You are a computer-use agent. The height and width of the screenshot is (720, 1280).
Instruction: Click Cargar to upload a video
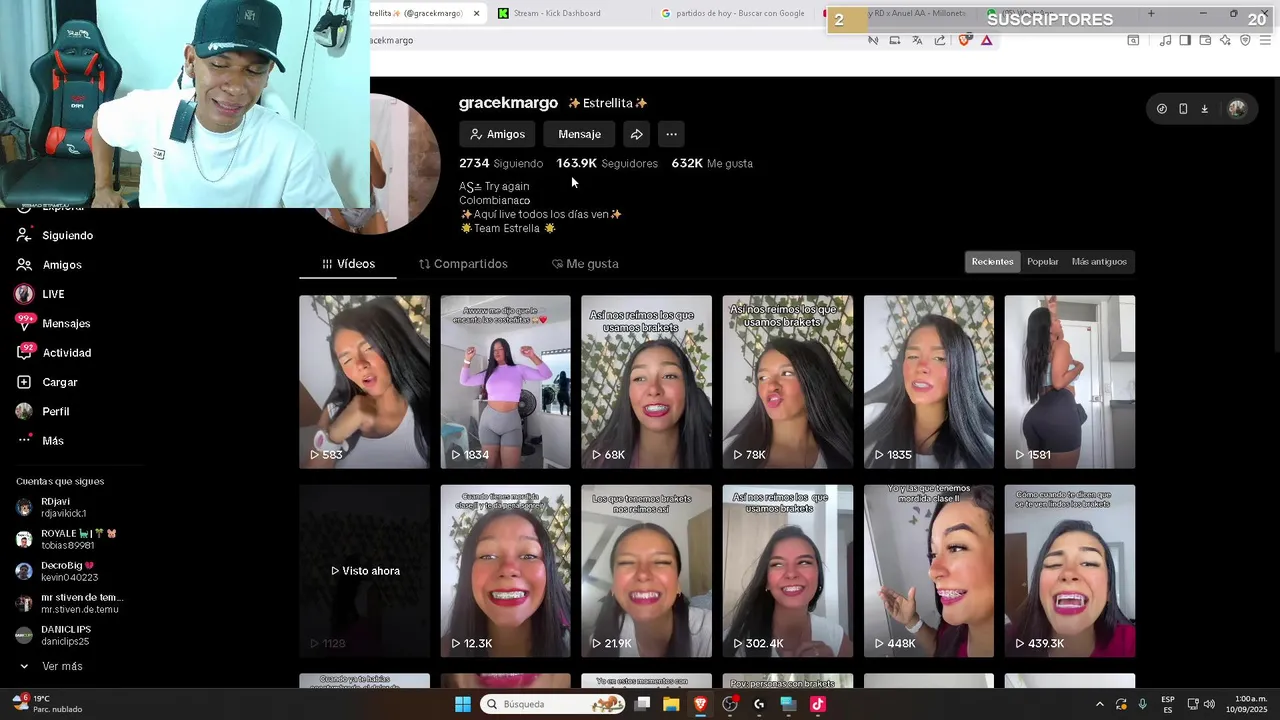point(47,382)
